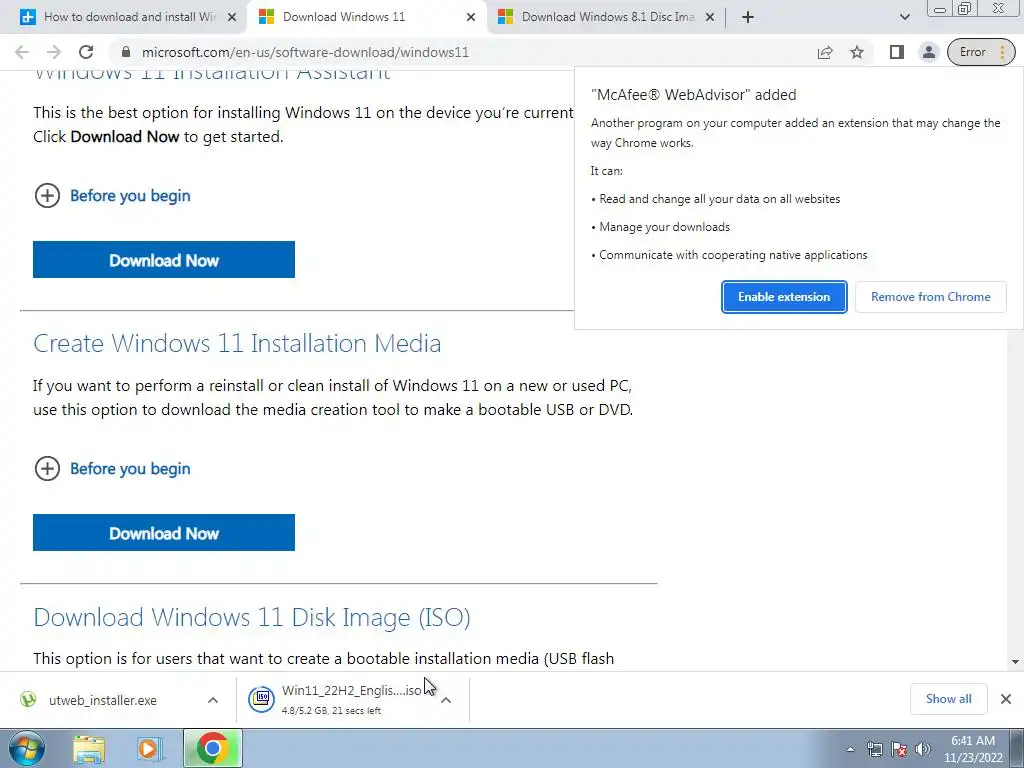Viewport: 1024px width, 768px height.
Task: Enable the McAfee WebAdvisor extension
Action: pos(784,296)
